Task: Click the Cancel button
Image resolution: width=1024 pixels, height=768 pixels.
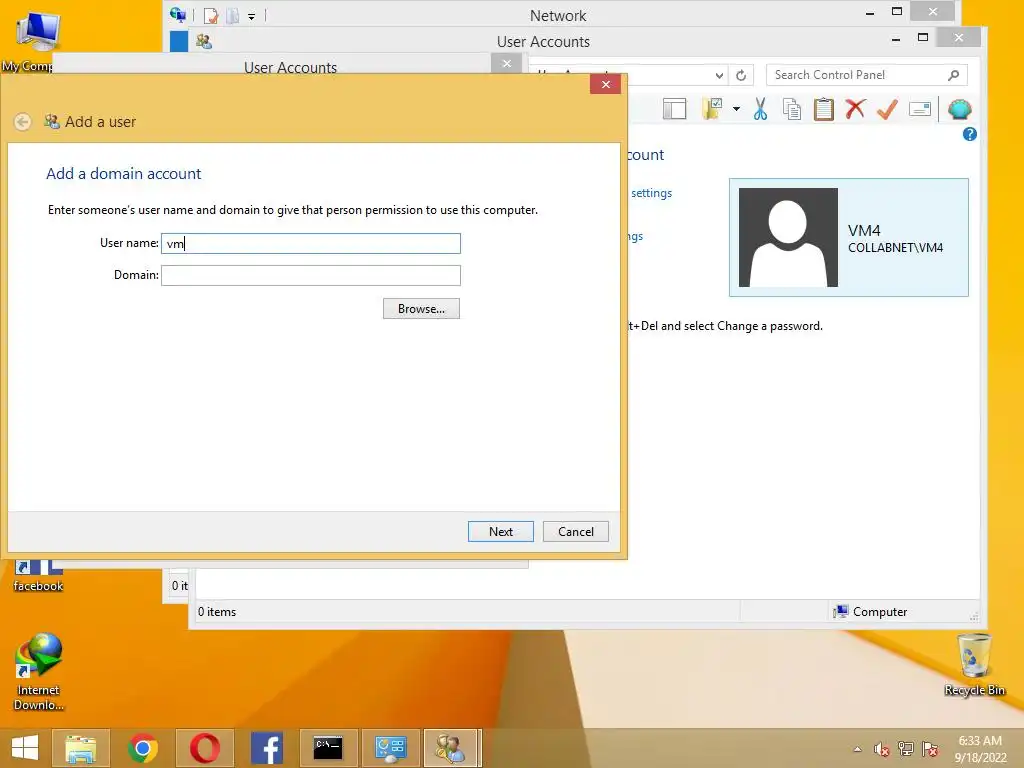Action: pos(576,532)
